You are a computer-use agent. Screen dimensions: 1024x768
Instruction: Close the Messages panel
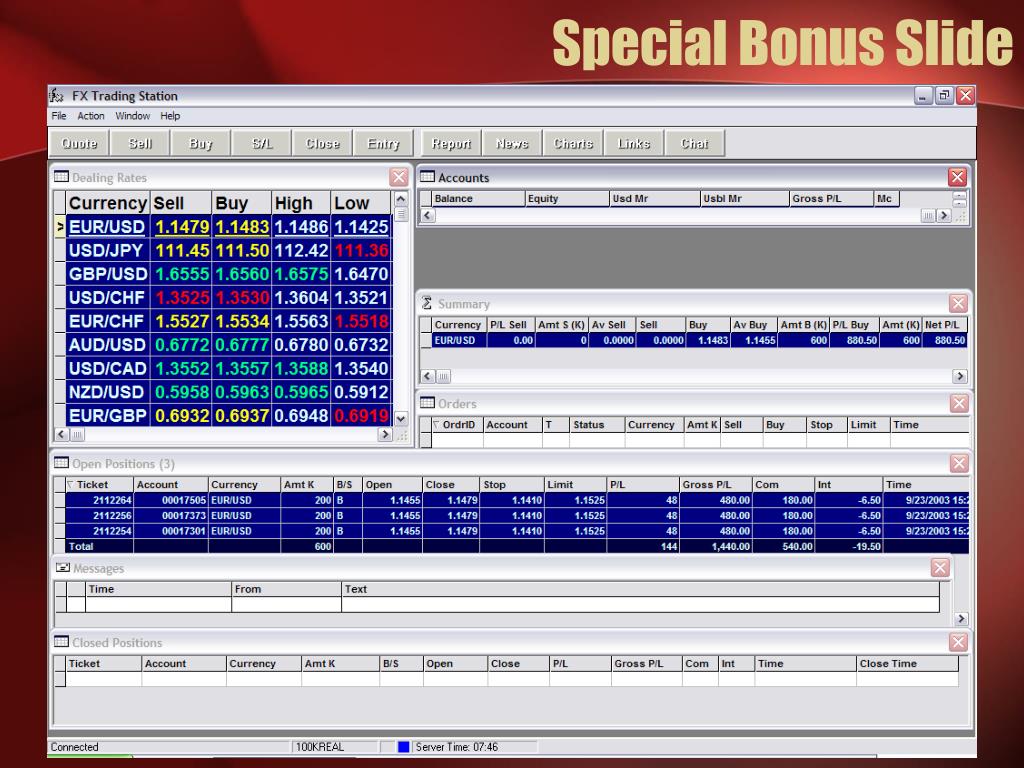940,568
